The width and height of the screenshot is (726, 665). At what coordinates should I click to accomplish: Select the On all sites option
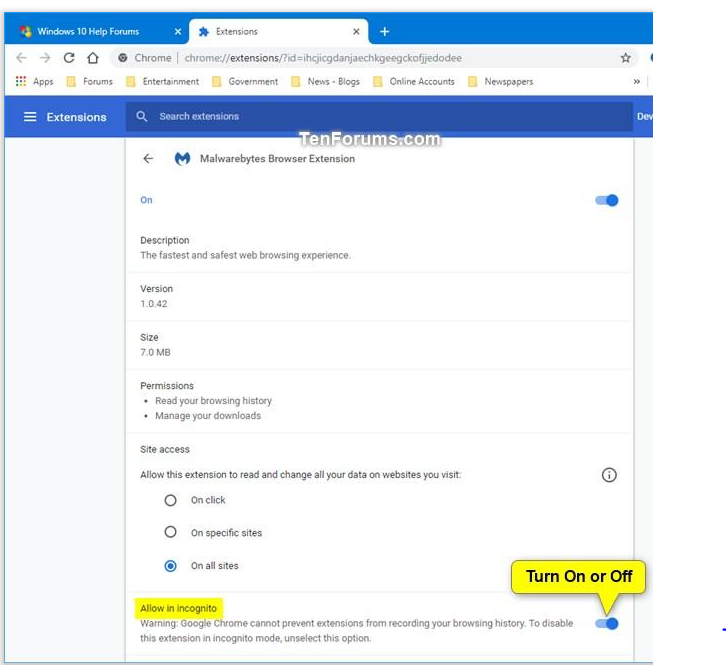click(x=170, y=566)
